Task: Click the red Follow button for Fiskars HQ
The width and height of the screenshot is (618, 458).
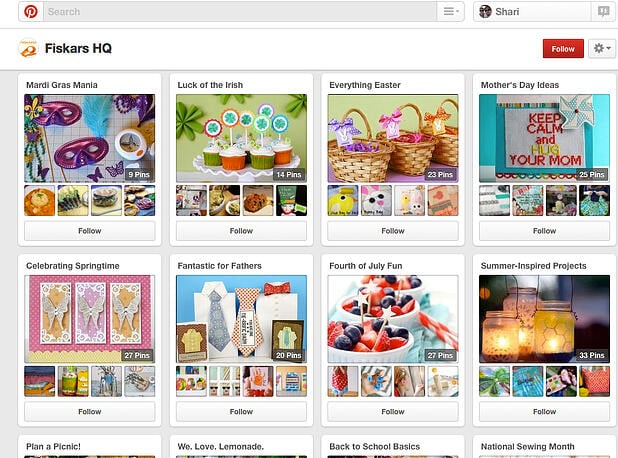Action: click(x=563, y=48)
